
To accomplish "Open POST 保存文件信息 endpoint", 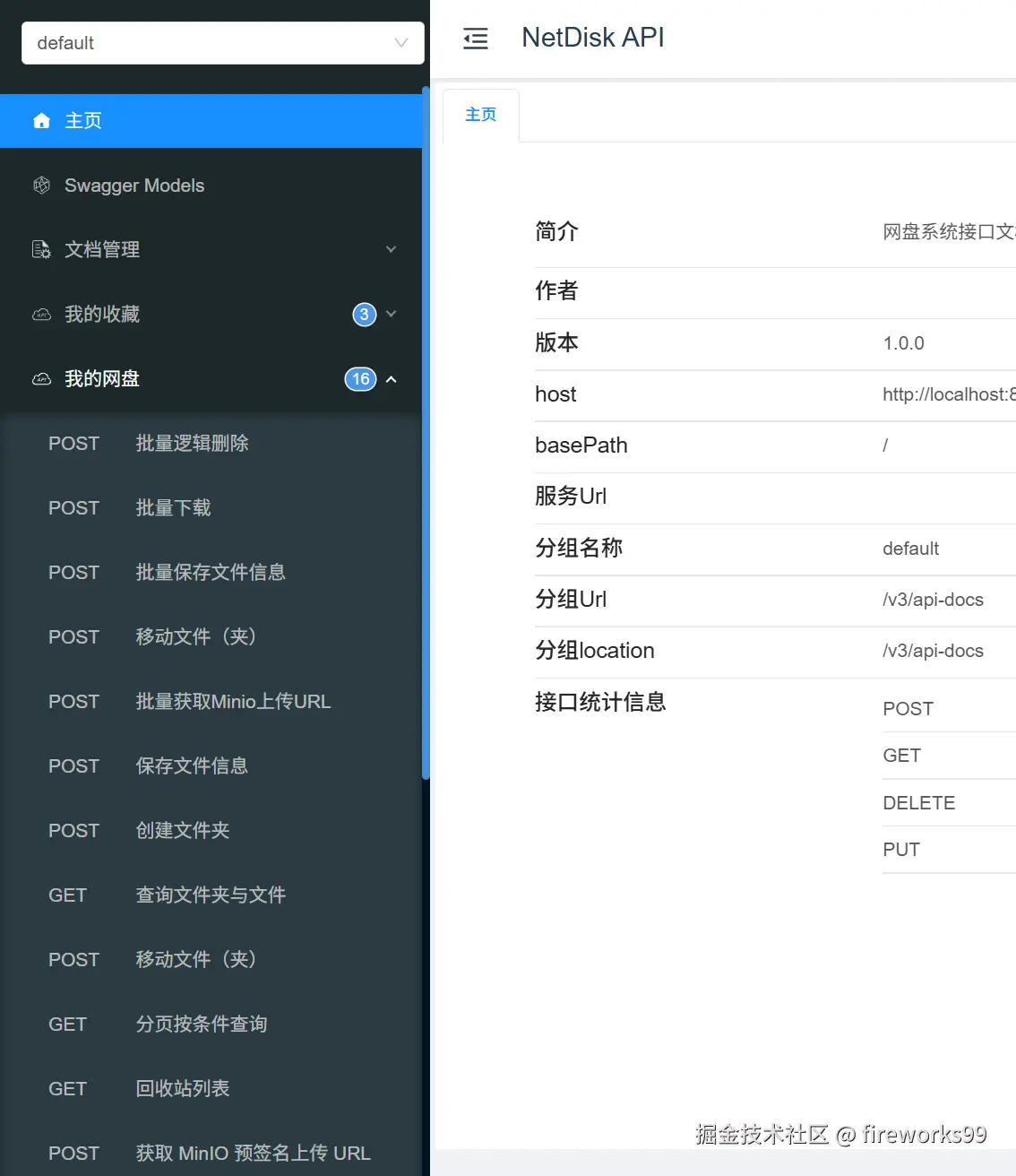I will tap(211, 766).
